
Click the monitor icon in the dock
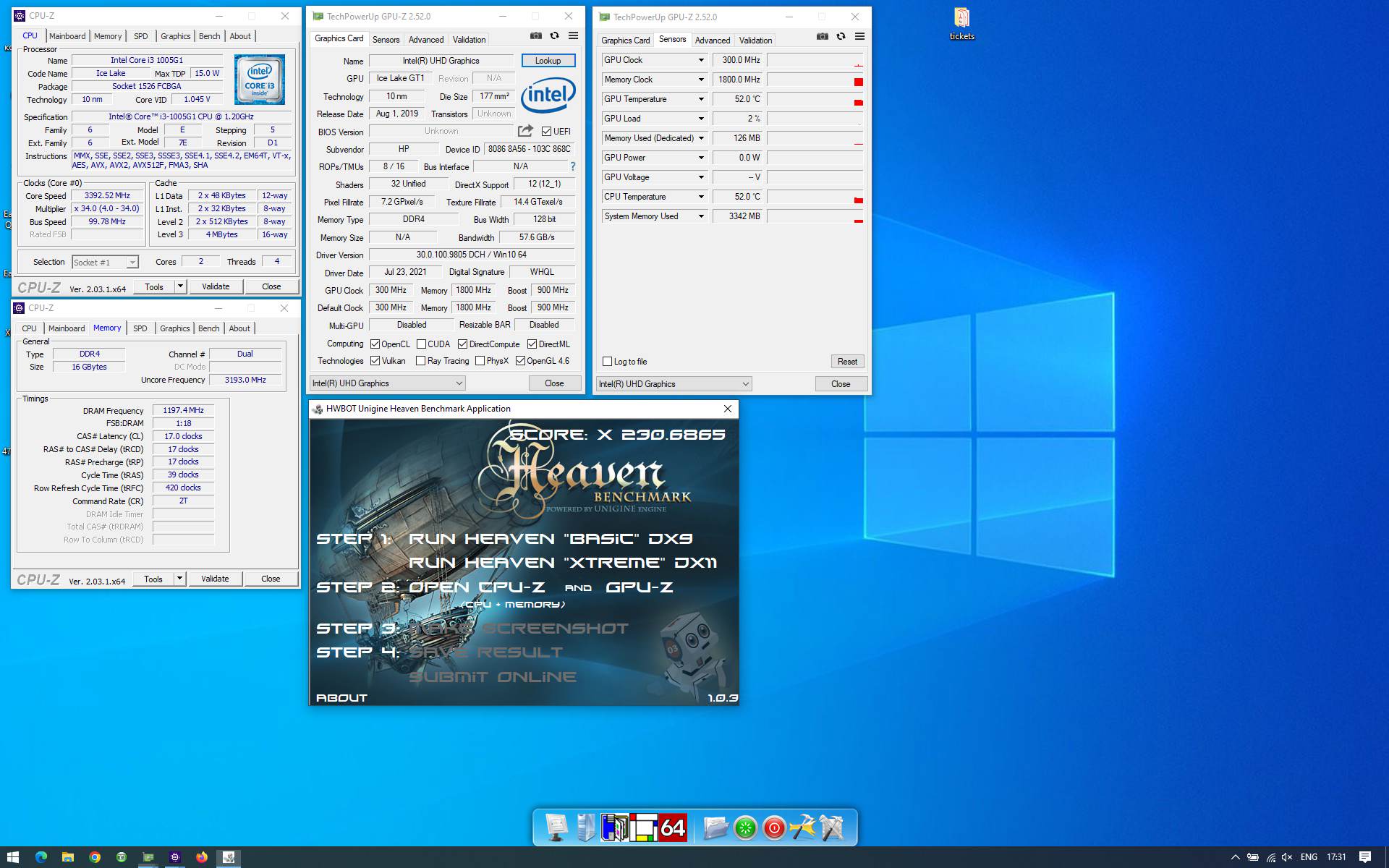pos(556,827)
